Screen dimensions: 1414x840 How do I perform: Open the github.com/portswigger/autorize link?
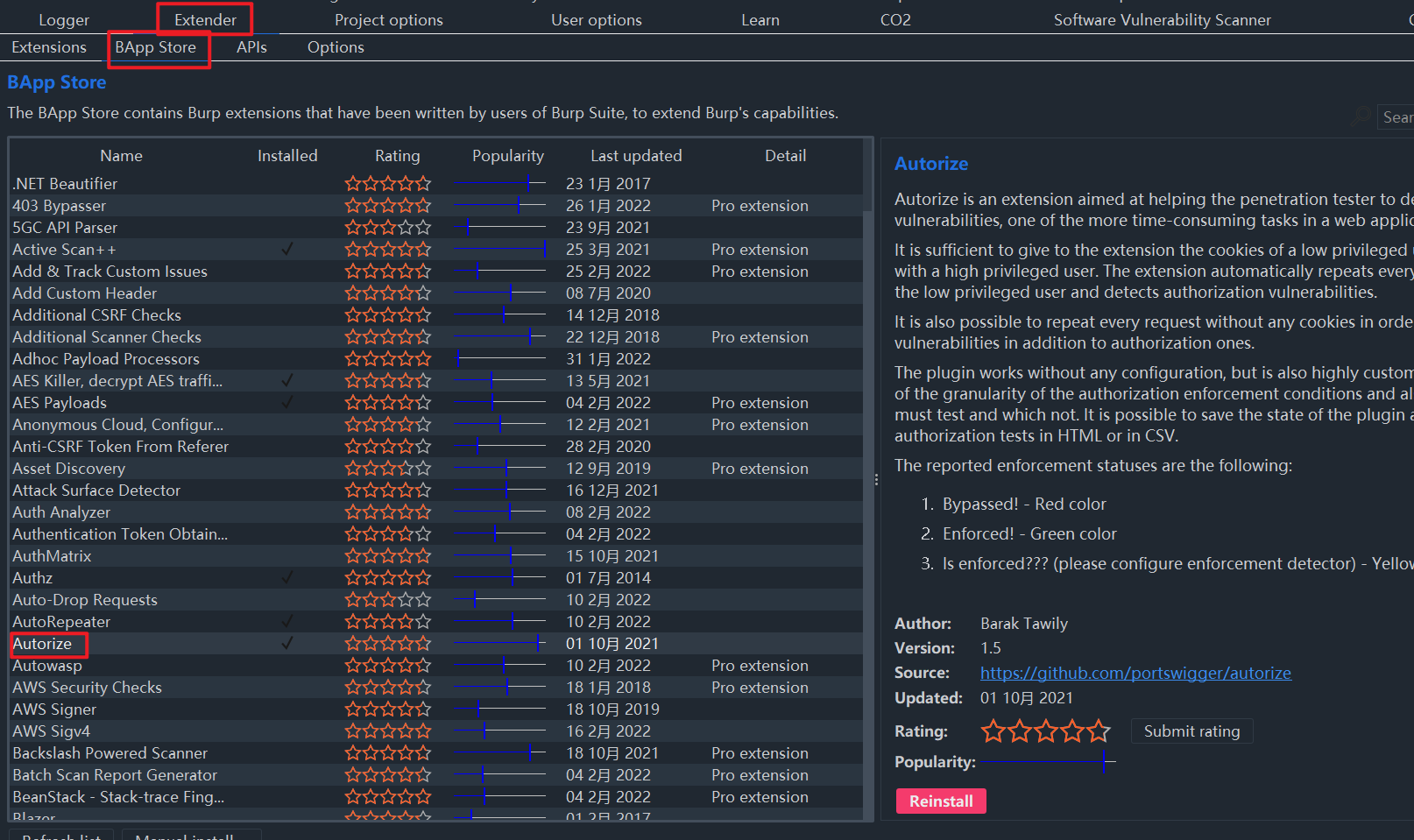1135,673
